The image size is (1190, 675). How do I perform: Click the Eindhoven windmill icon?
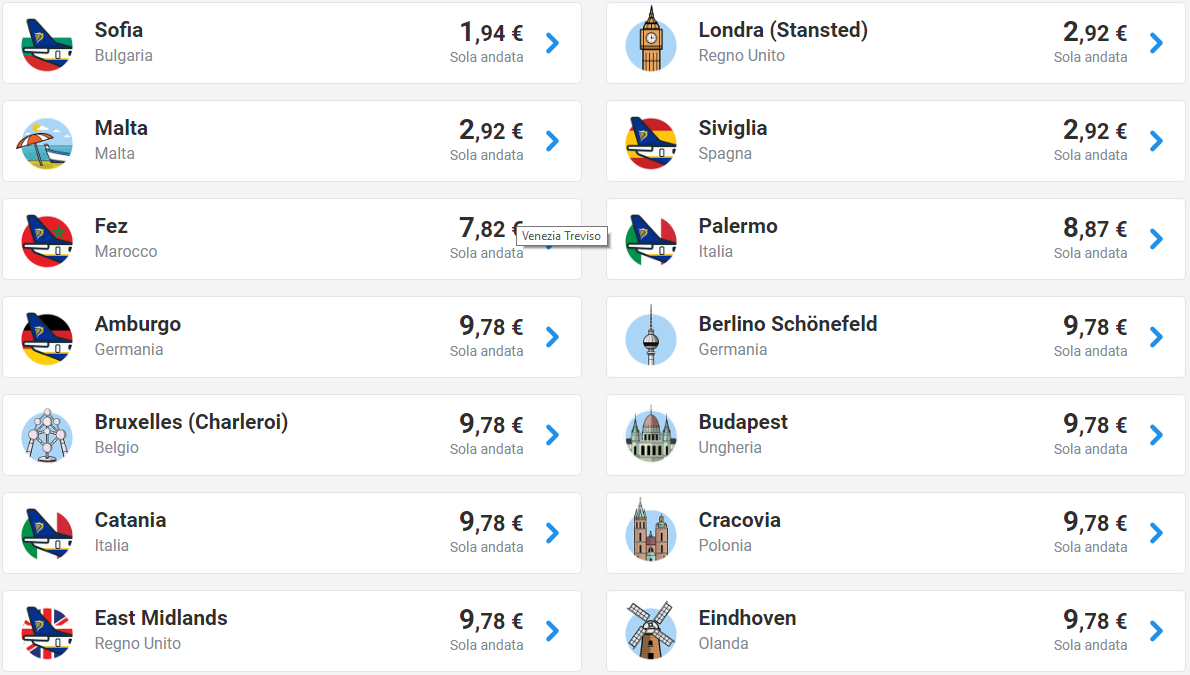tap(650, 630)
